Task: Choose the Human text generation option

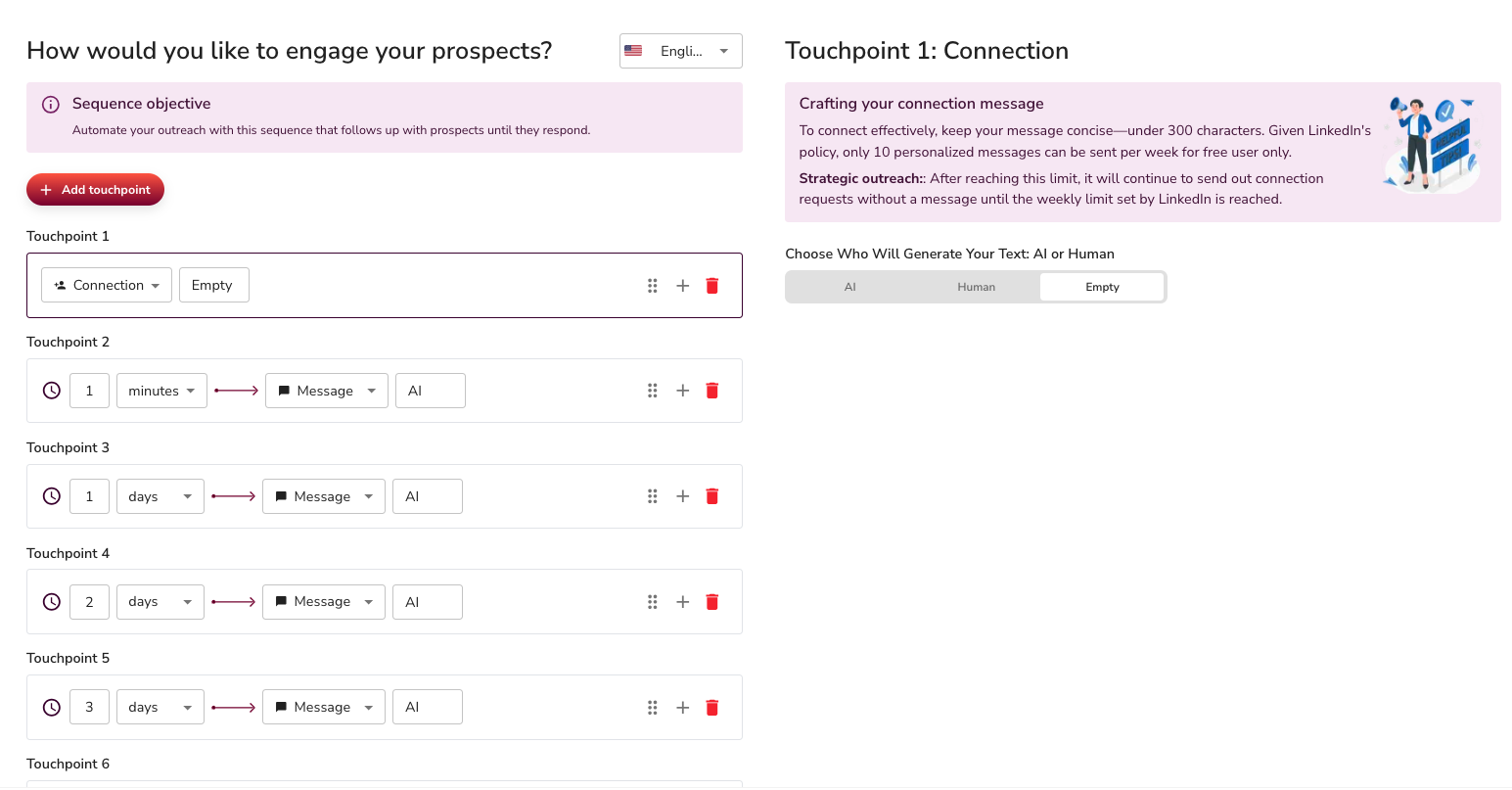Action: 976,287
